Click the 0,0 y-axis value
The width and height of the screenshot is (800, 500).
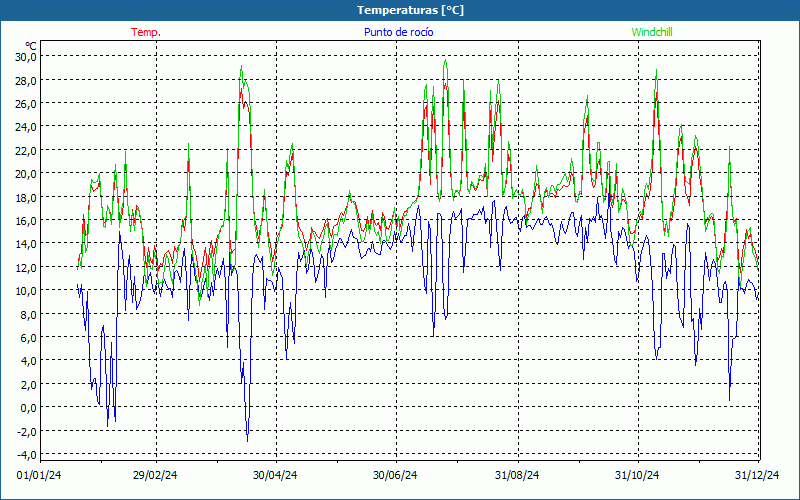click(28, 407)
